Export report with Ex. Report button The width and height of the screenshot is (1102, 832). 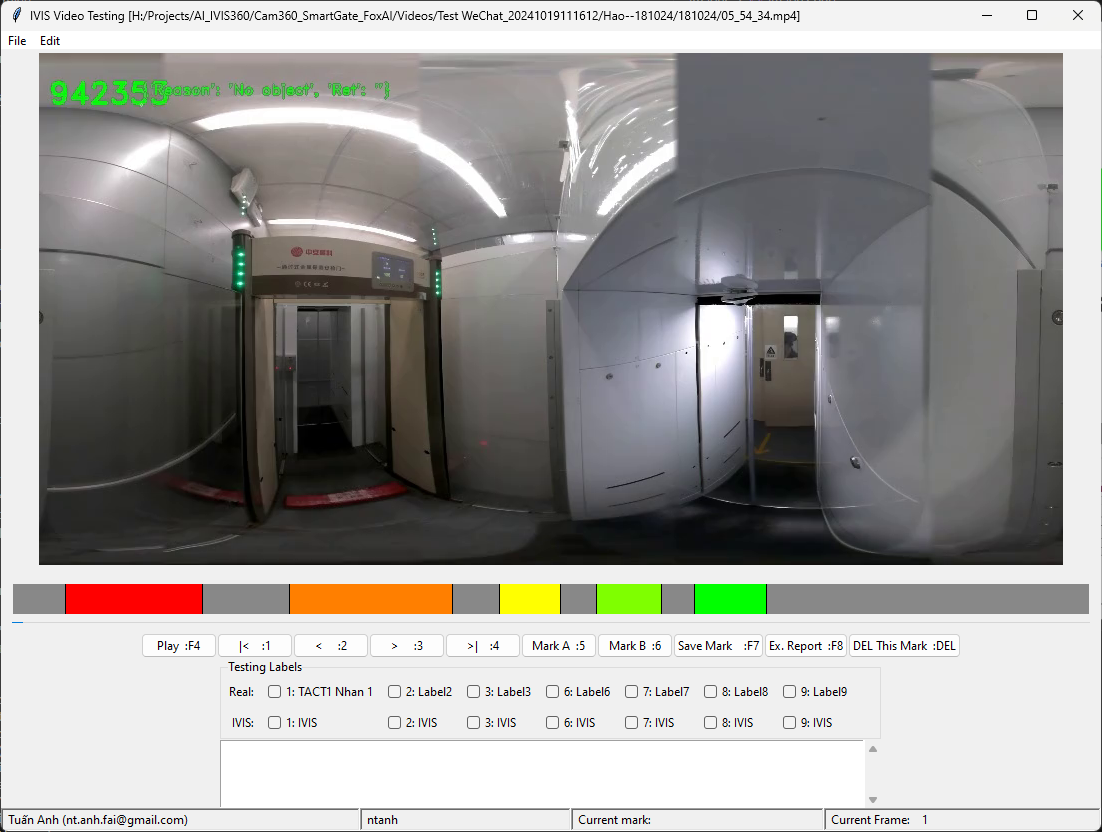pos(806,646)
